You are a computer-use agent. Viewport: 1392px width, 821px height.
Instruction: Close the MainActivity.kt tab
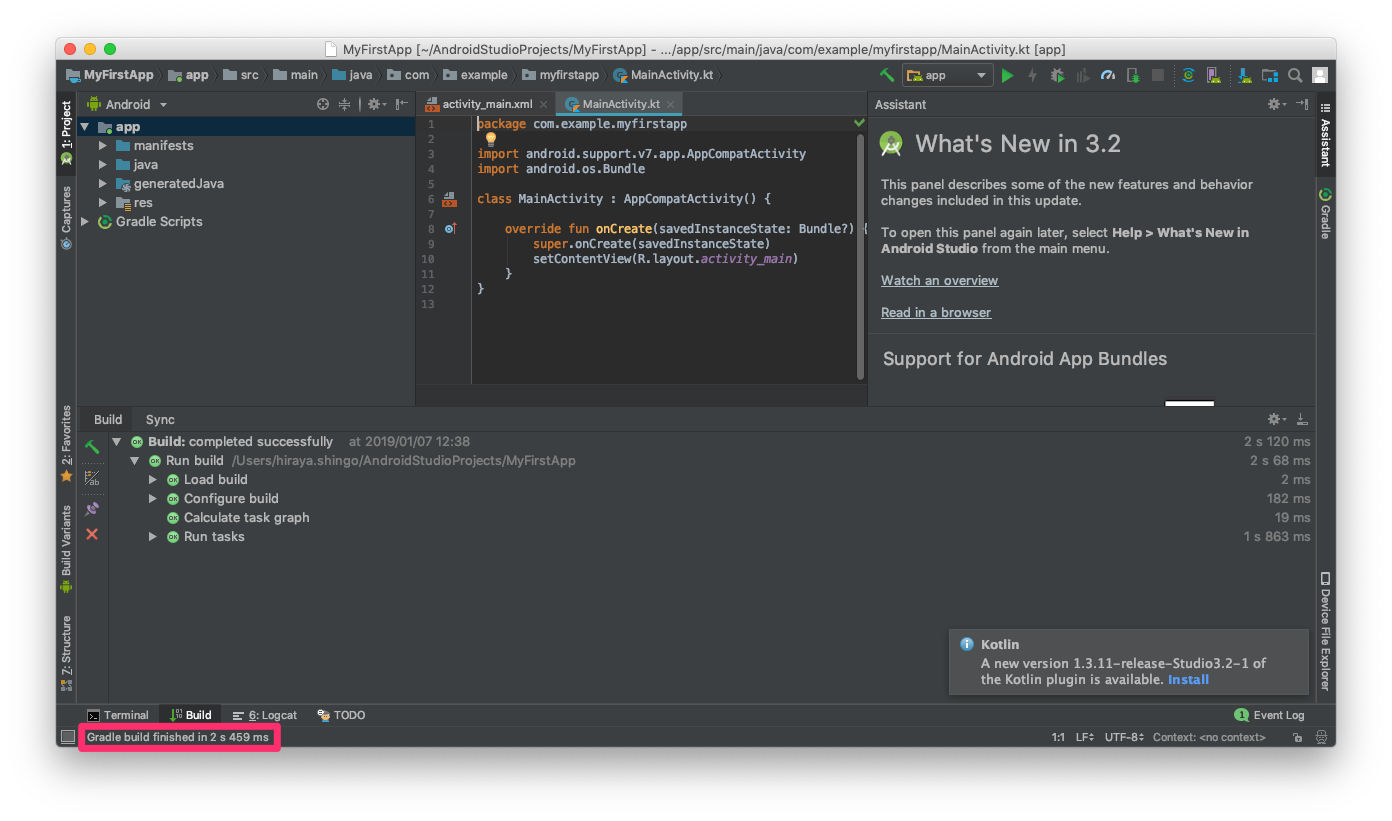point(671,104)
